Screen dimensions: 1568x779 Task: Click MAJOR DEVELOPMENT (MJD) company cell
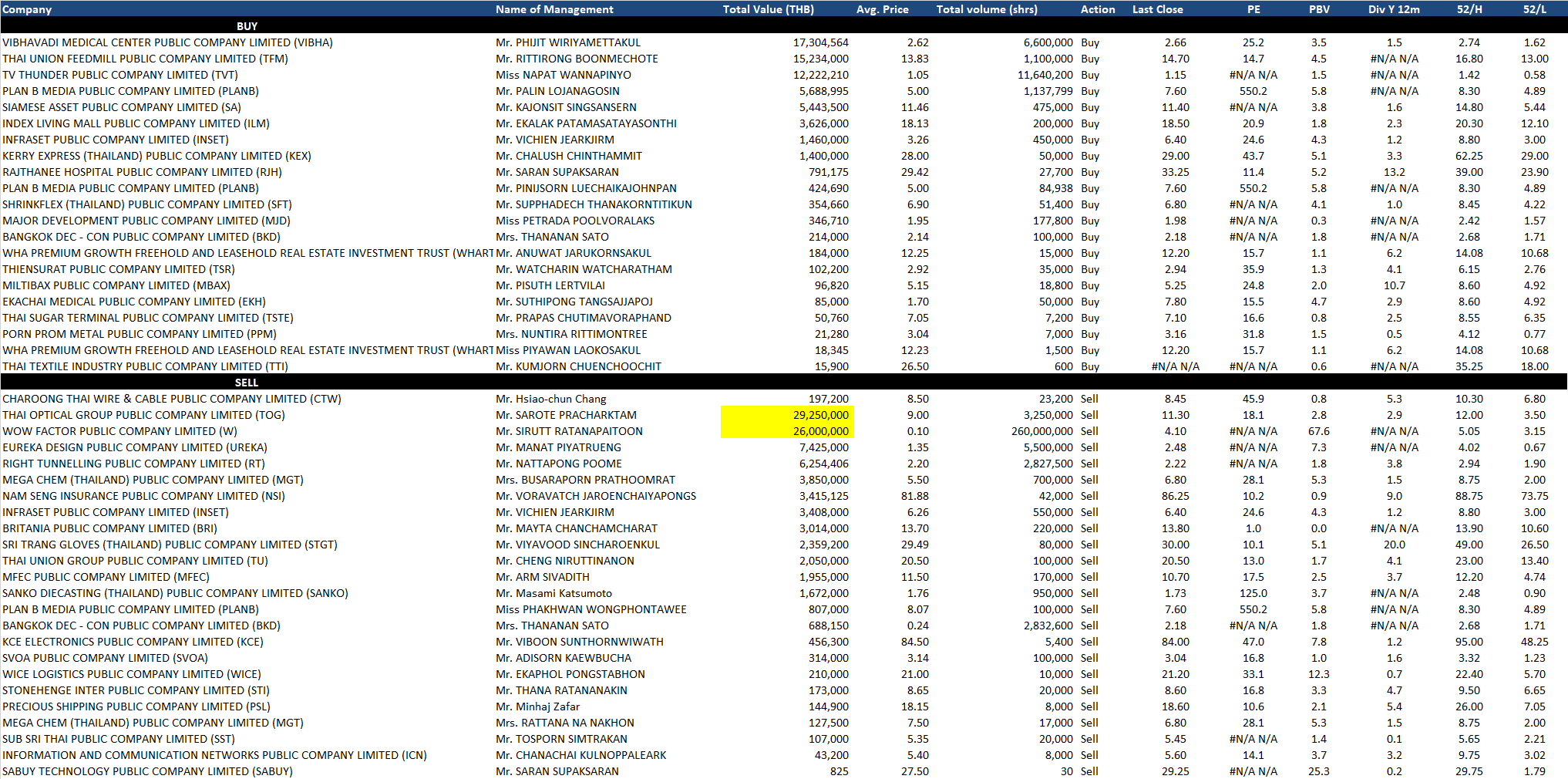pyautogui.click(x=146, y=221)
